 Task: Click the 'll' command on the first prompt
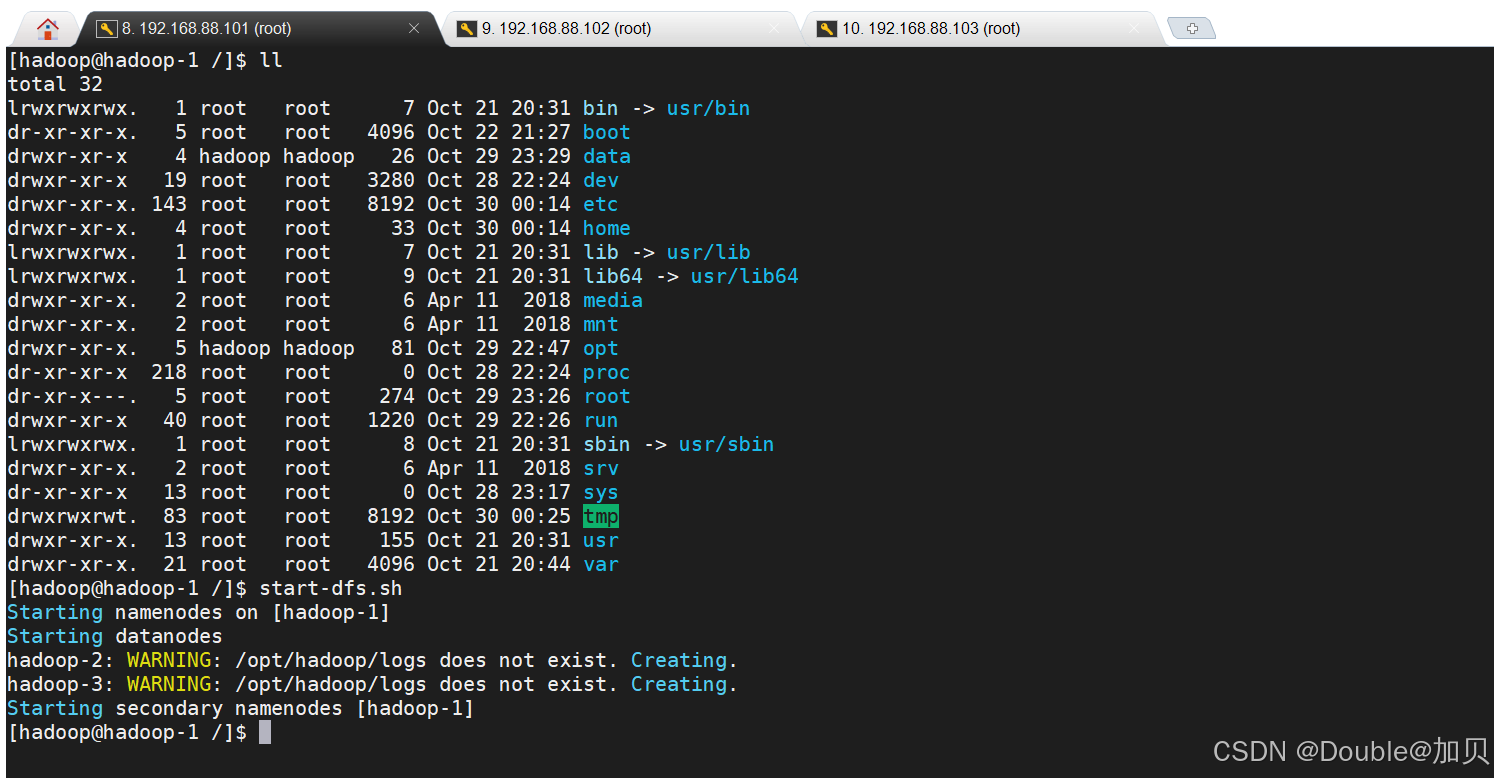[x=271, y=60]
